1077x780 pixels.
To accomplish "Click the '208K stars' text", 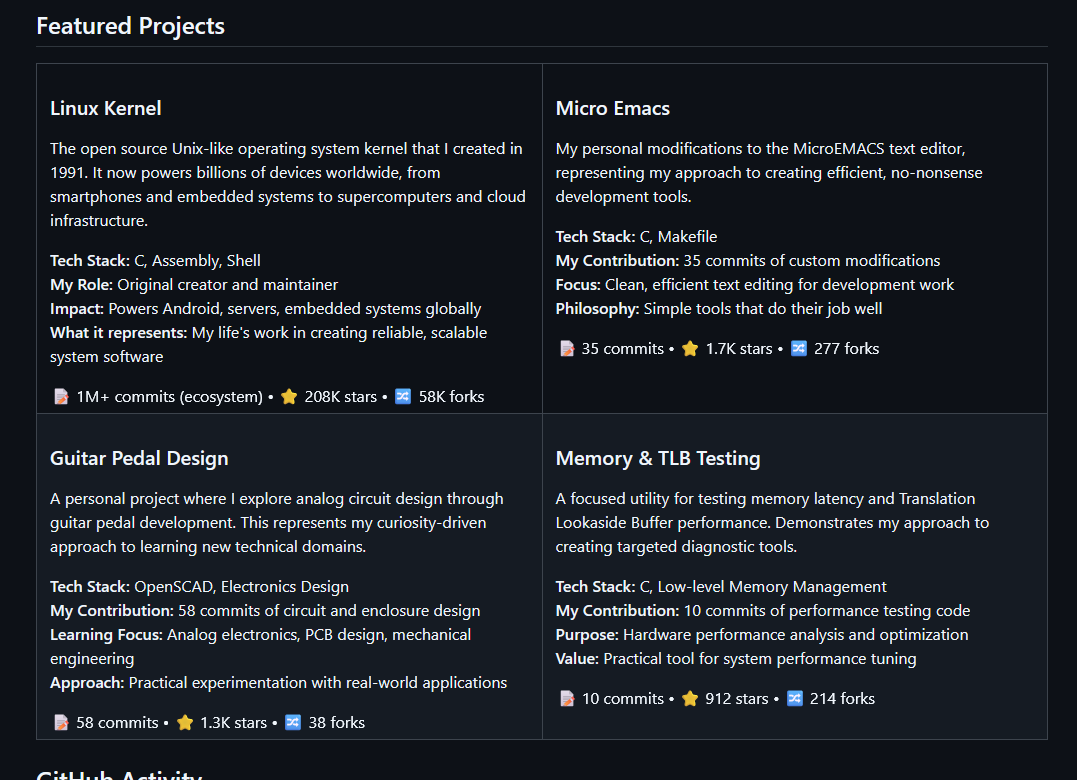I will (x=341, y=397).
